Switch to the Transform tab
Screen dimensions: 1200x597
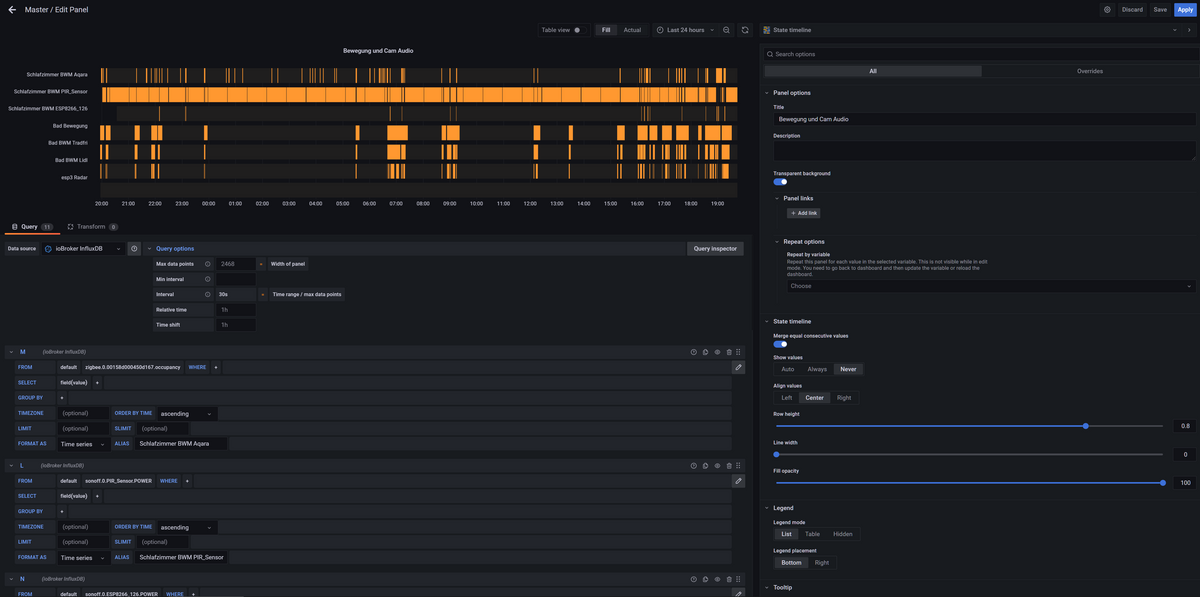click(92, 227)
